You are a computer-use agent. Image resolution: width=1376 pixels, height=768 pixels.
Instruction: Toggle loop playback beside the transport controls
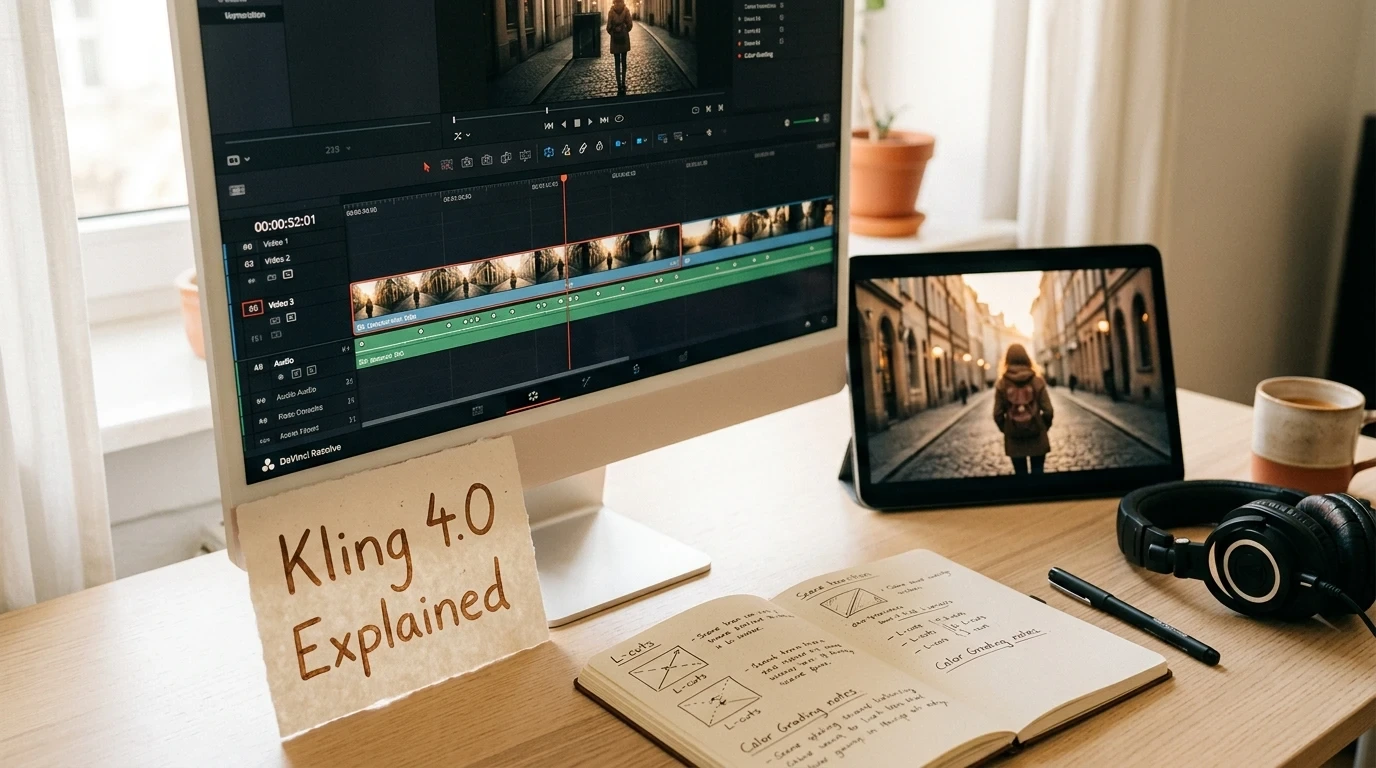619,119
